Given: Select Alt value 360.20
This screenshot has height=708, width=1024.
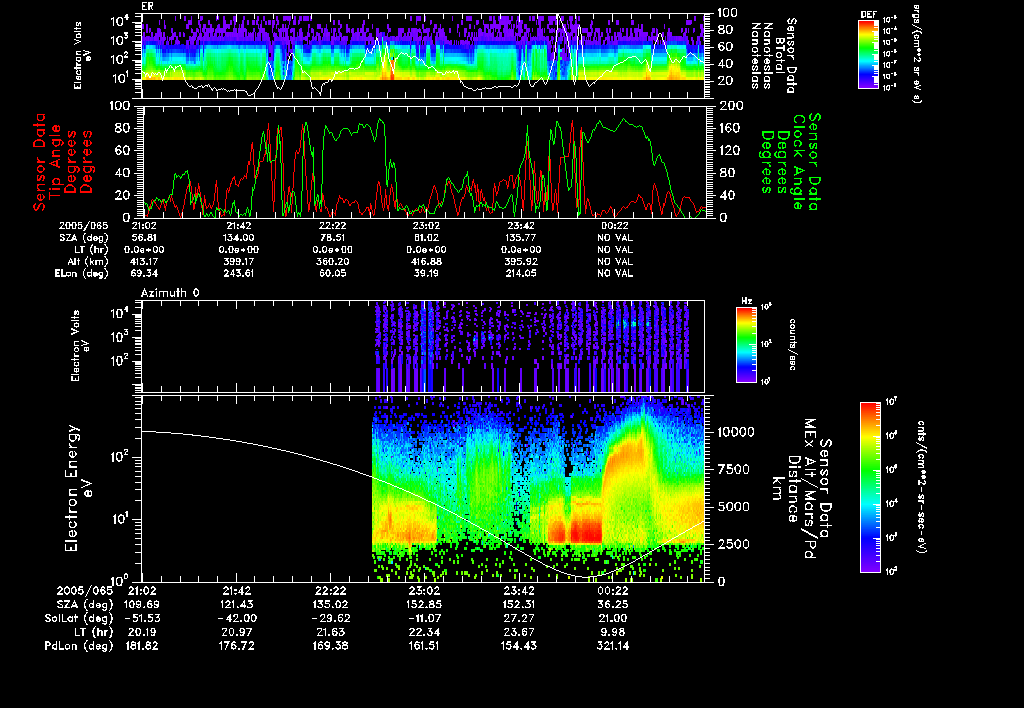Looking at the screenshot, I should pyautogui.click(x=332, y=262).
